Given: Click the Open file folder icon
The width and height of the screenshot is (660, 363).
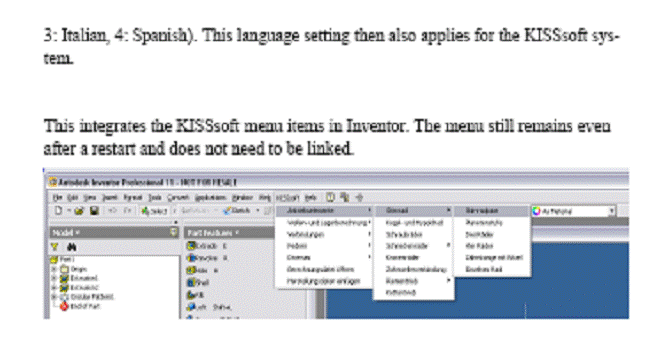Looking at the screenshot, I should (x=79, y=211).
